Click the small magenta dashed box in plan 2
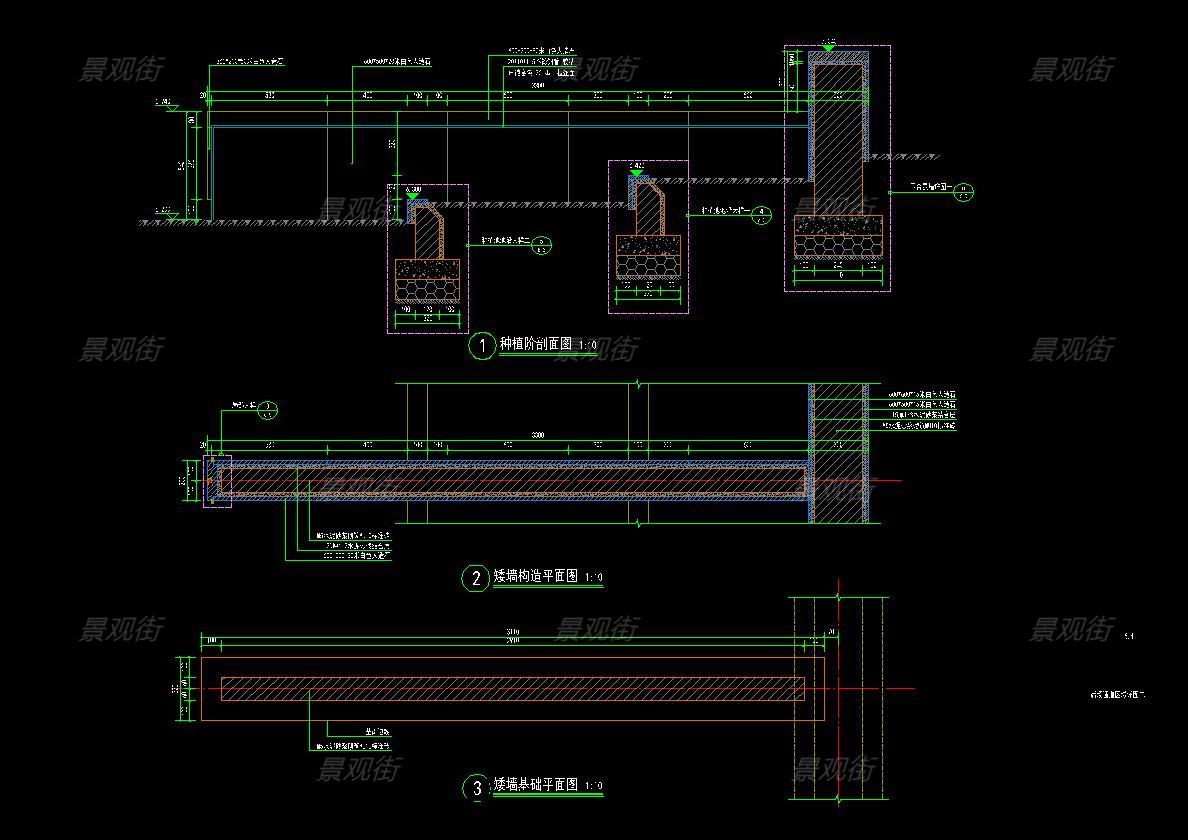 click(217, 482)
